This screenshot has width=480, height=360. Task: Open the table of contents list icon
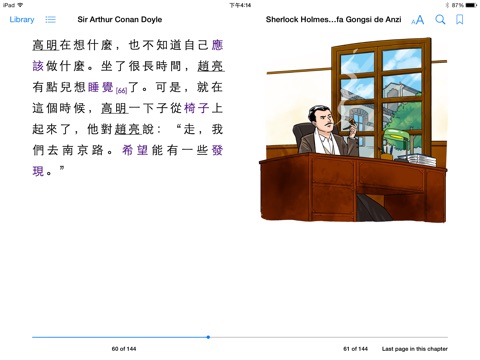51,20
